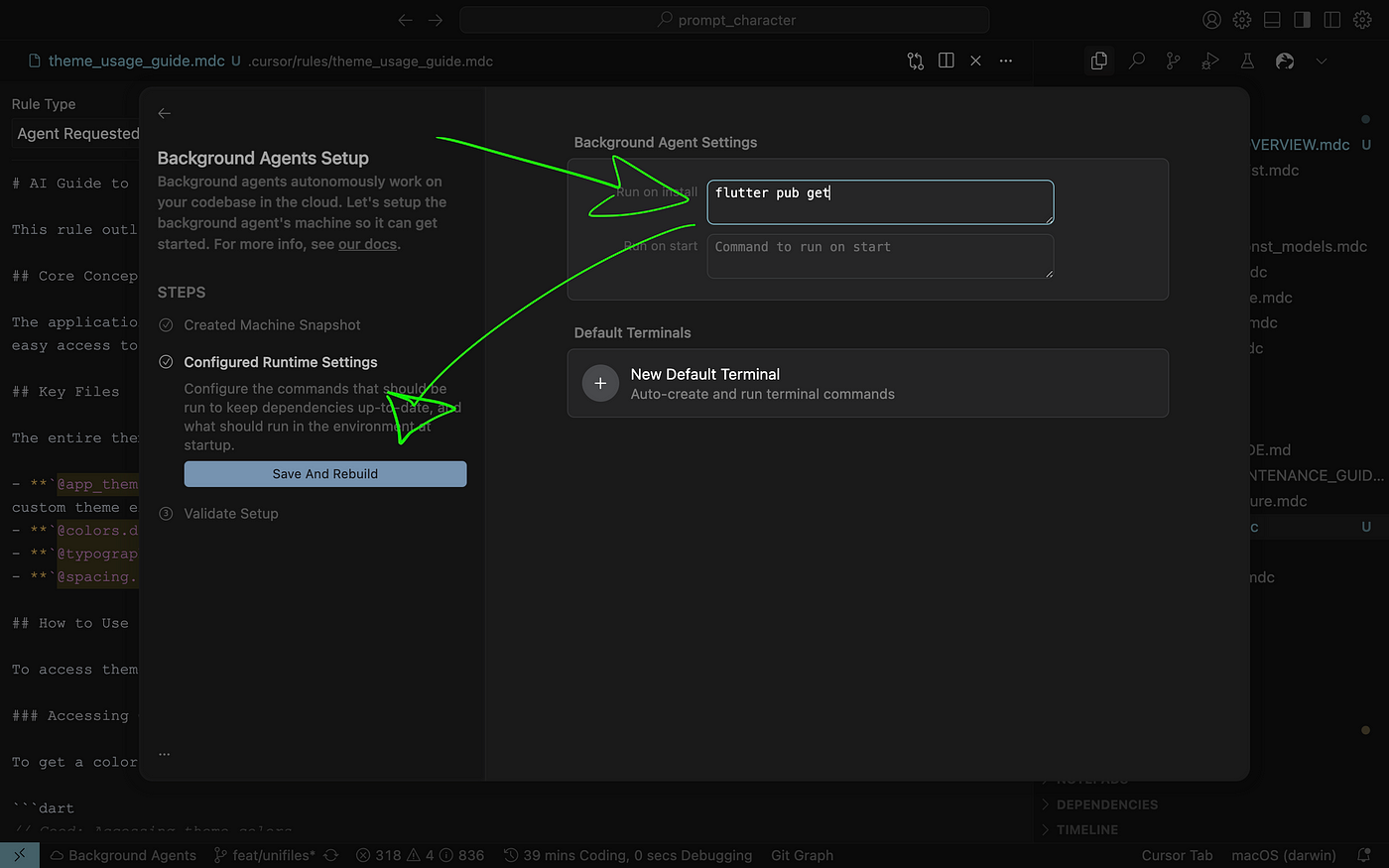The width and height of the screenshot is (1389, 868).
Task: Click the Created Machine Snapshot completed step
Action: (x=165, y=324)
